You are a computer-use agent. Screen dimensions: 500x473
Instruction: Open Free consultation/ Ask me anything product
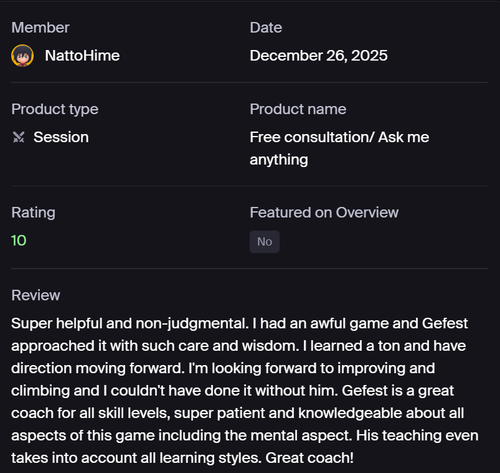click(x=339, y=148)
